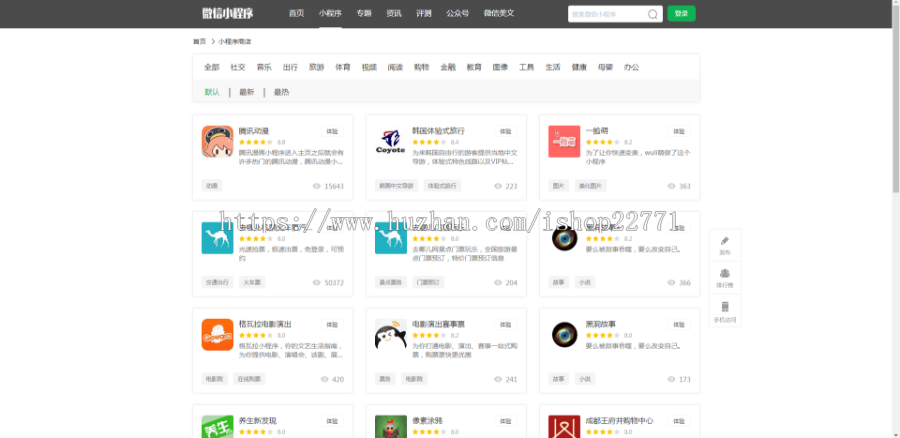Click the star rating of 电影演出赛事票
Viewport: 900px width, 438px height.
click(429, 335)
